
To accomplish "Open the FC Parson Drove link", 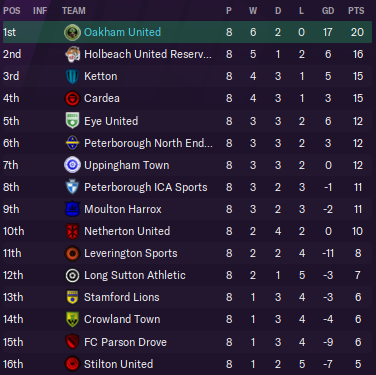I will point(125,342).
